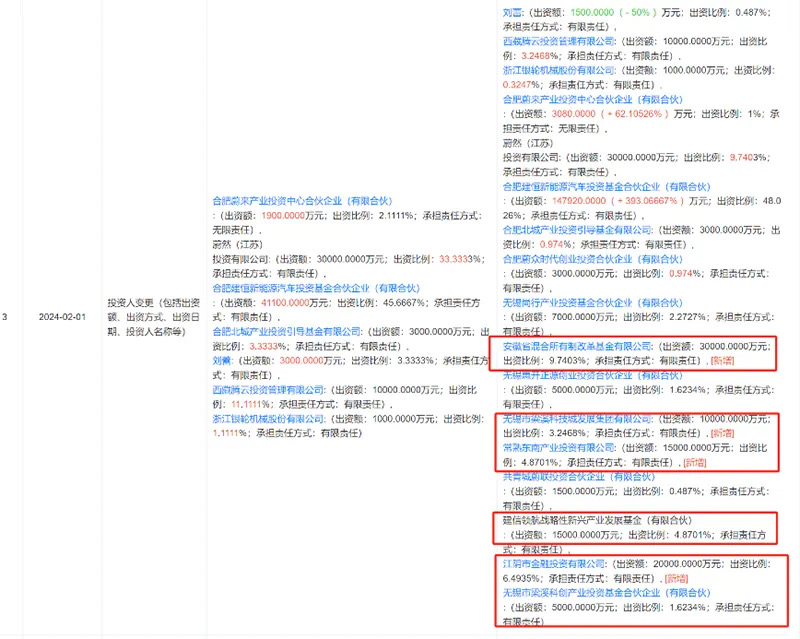Click green amount 1500.0000 (-50%)
The image size is (800, 639).
[613, 12]
